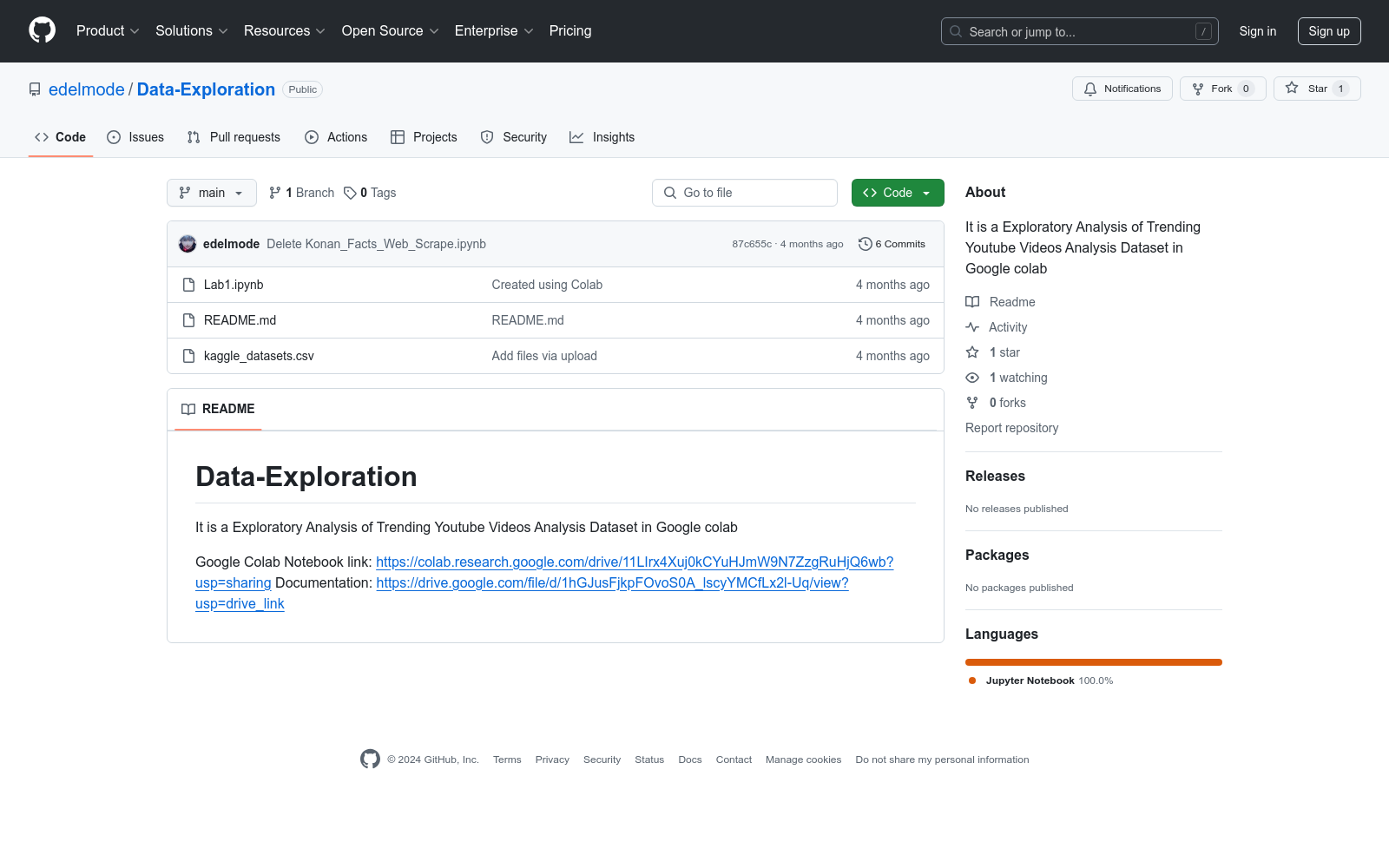Click the Sign in link
The image size is (1389, 868).
point(1258,31)
